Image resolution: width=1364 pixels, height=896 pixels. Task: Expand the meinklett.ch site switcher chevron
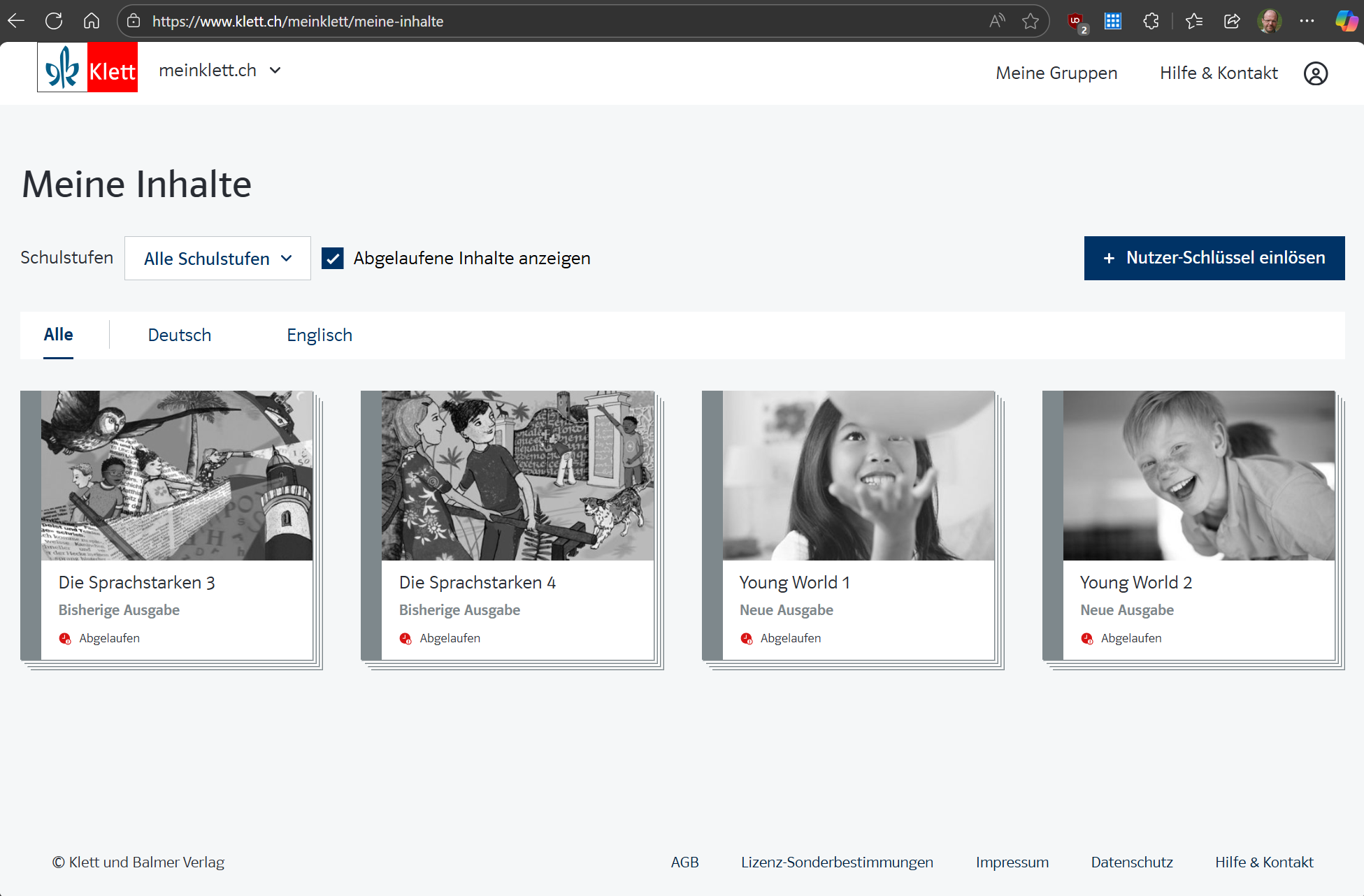[275, 71]
